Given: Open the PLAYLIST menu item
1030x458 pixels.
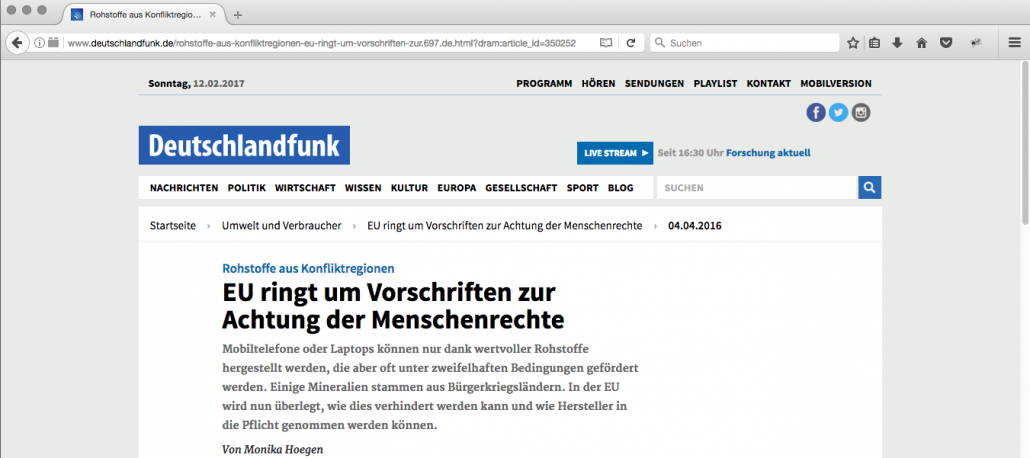Looking at the screenshot, I should click(x=715, y=83).
